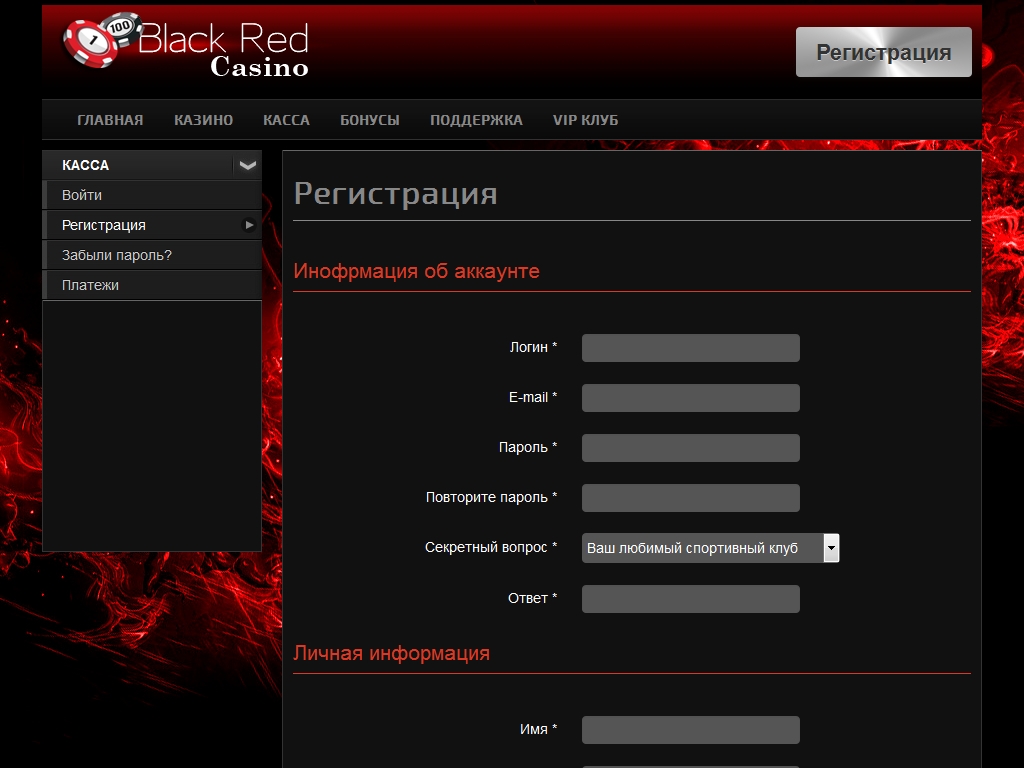Click the arrow icon beside Регистрация sidebar item
This screenshot has width=1024, height=768.
pos(249,225)
